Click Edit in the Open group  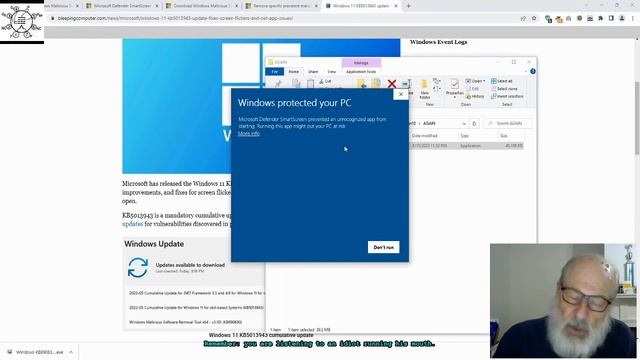coord(473,89)
